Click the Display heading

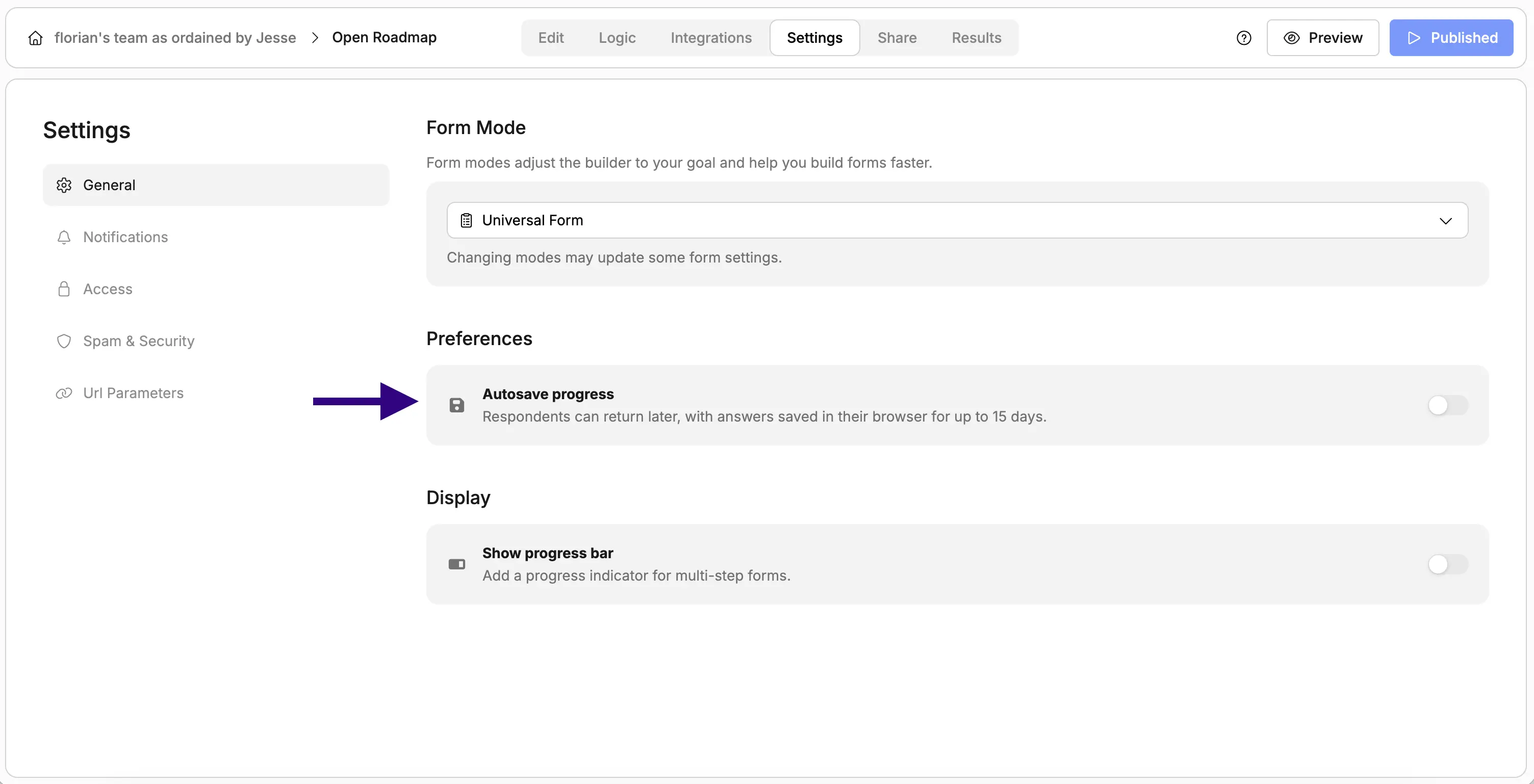coord(458,498)
